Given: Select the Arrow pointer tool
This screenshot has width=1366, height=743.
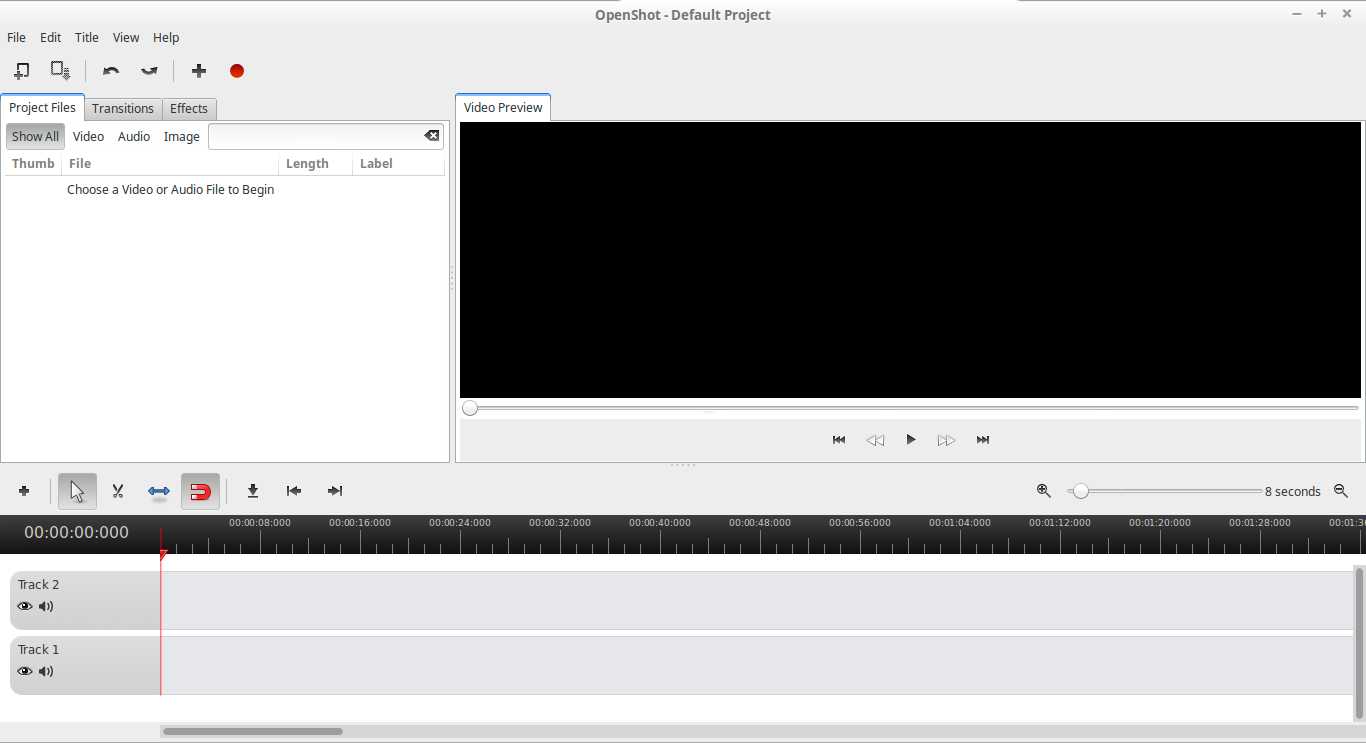Looking at the screenshot, I should click(x=77, y=491).
